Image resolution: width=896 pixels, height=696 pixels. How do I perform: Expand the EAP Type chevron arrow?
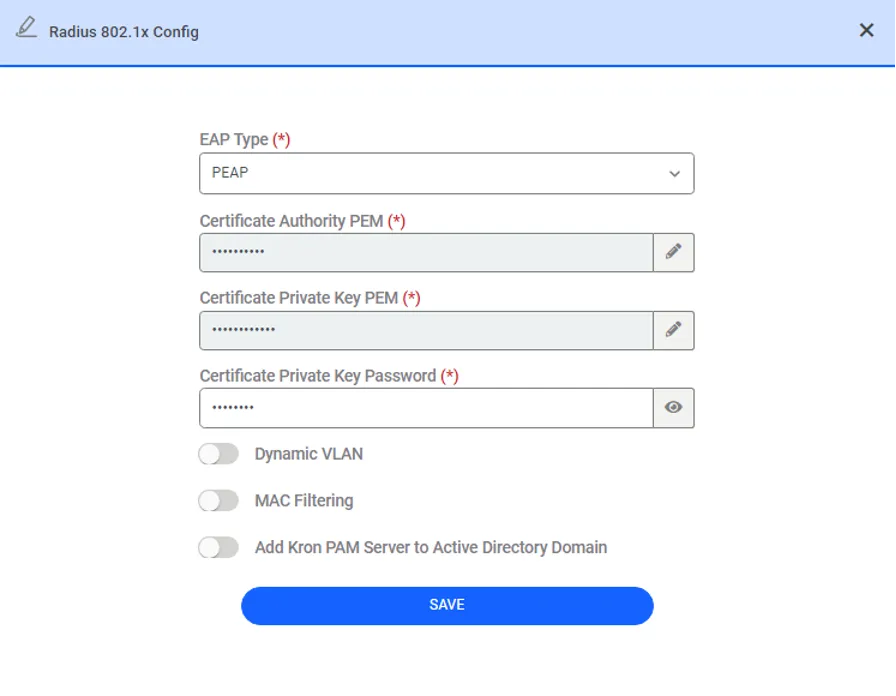pos(674,174)
